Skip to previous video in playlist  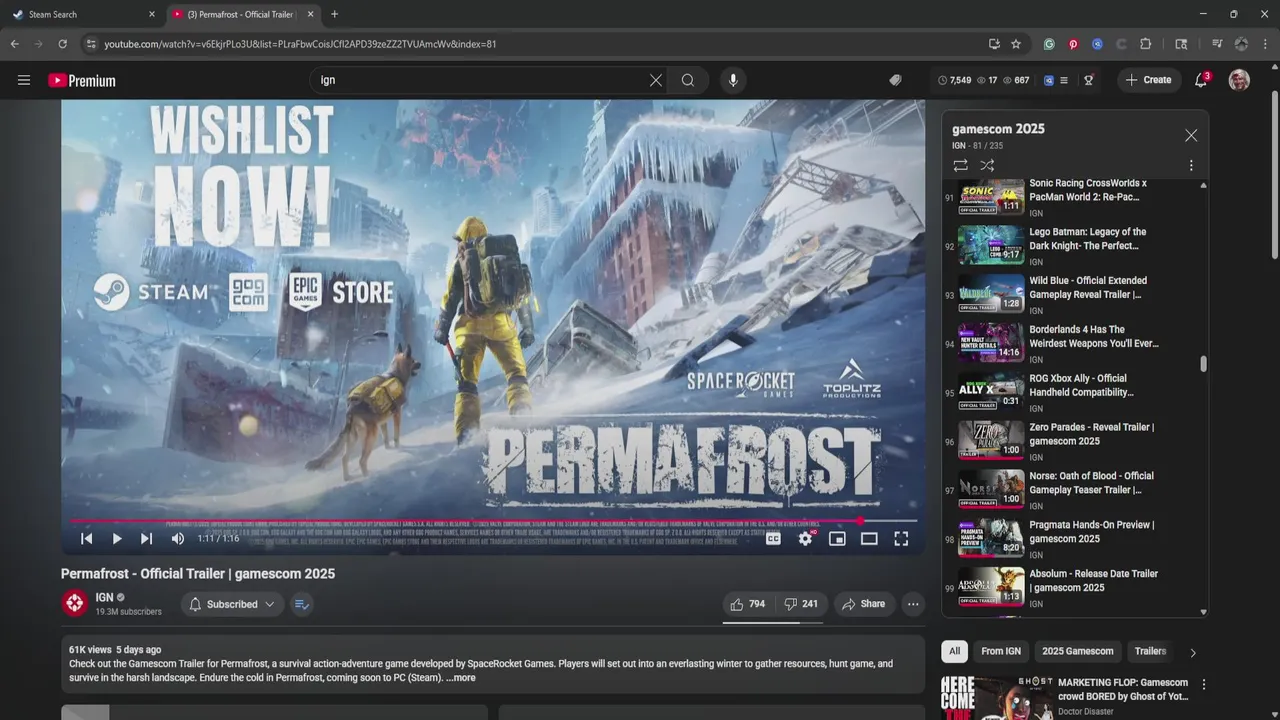point(87,538)
